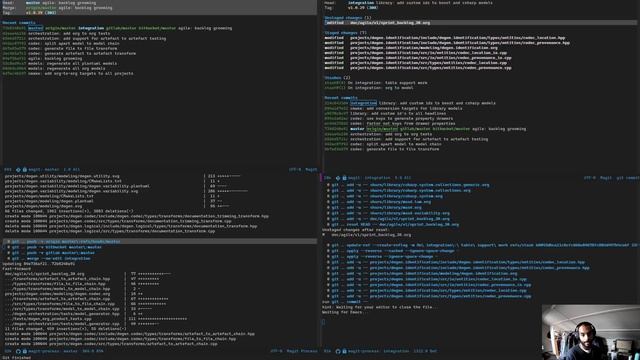Click UTF-8 encoding indicator in magit: master modeline
This screenshot has height=360, width=640.
tap(295, 169)
